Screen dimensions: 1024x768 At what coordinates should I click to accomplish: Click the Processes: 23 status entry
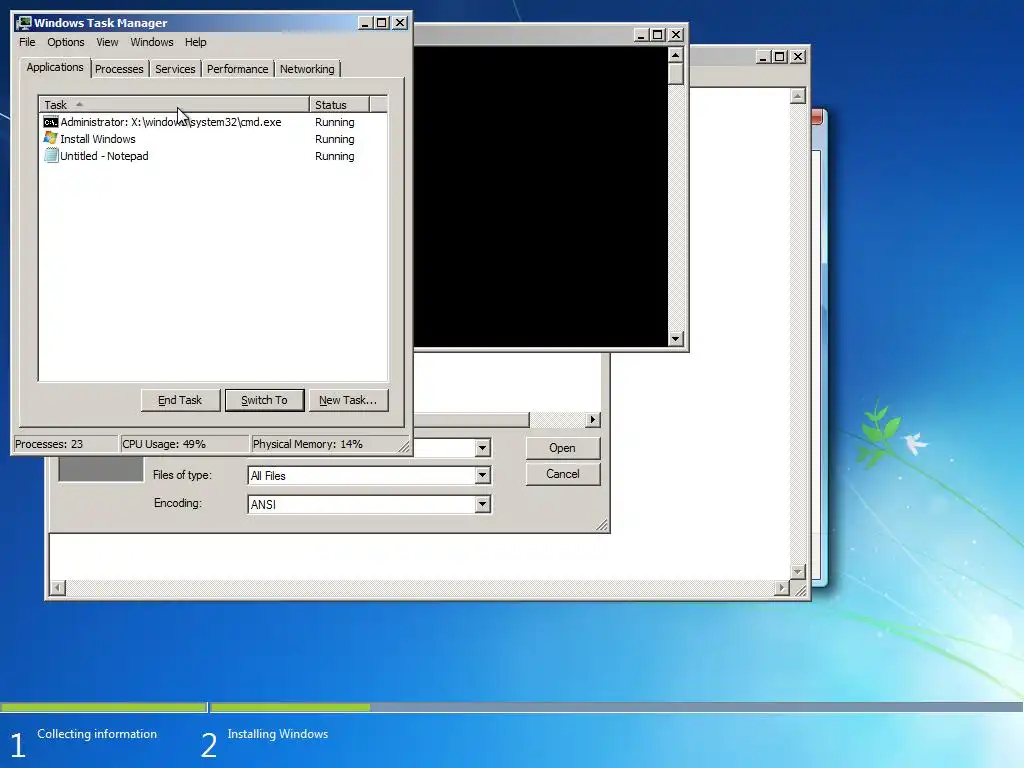(x=65, y=444)
